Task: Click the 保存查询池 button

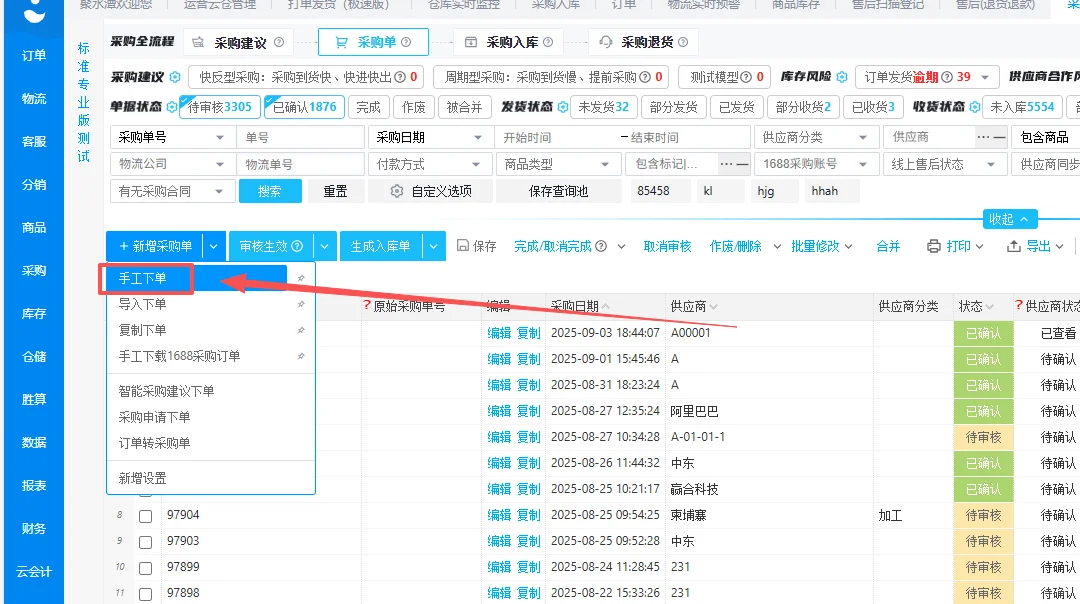Action: [x=559, y=191]
